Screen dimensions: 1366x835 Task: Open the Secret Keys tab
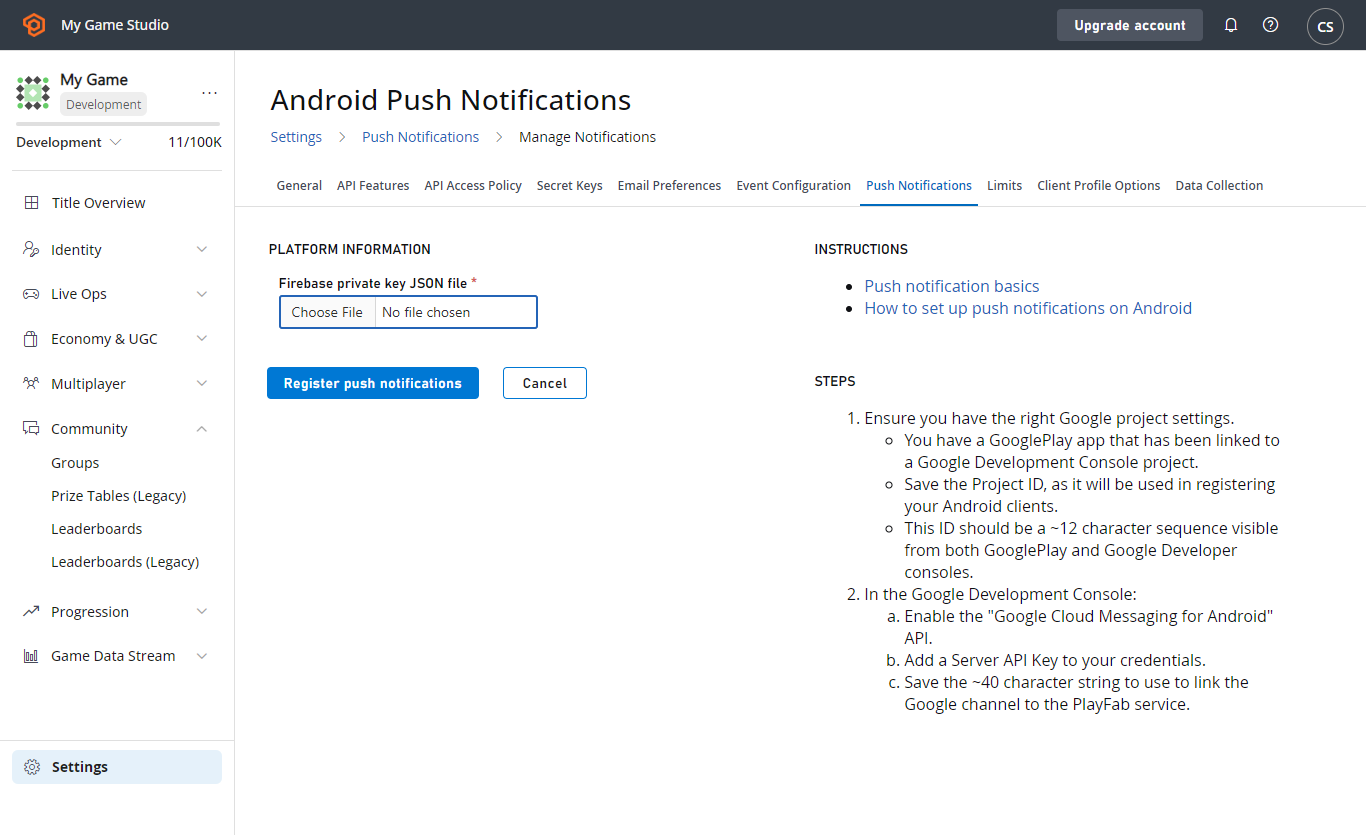570,186
